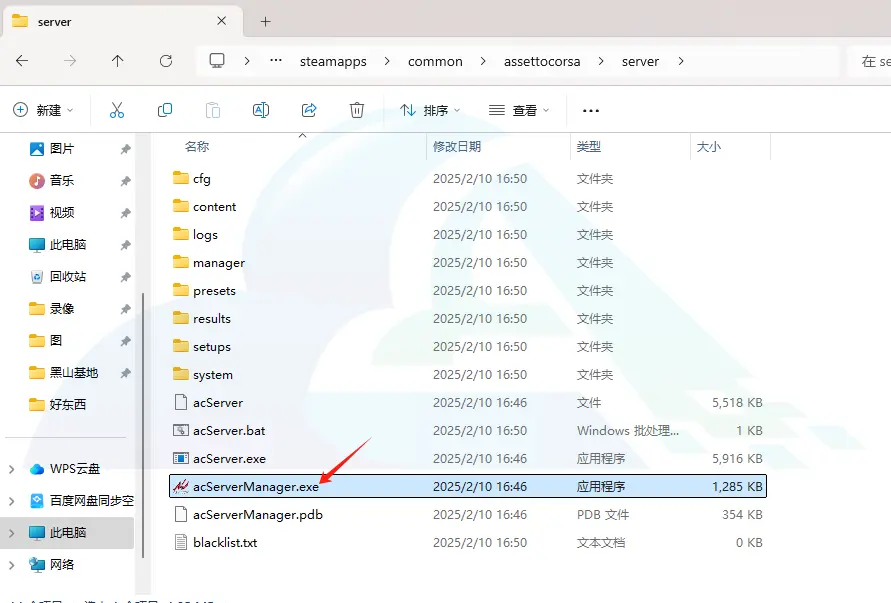
Task: Click the navigation pane scrollbar
Action: [143, 425]
